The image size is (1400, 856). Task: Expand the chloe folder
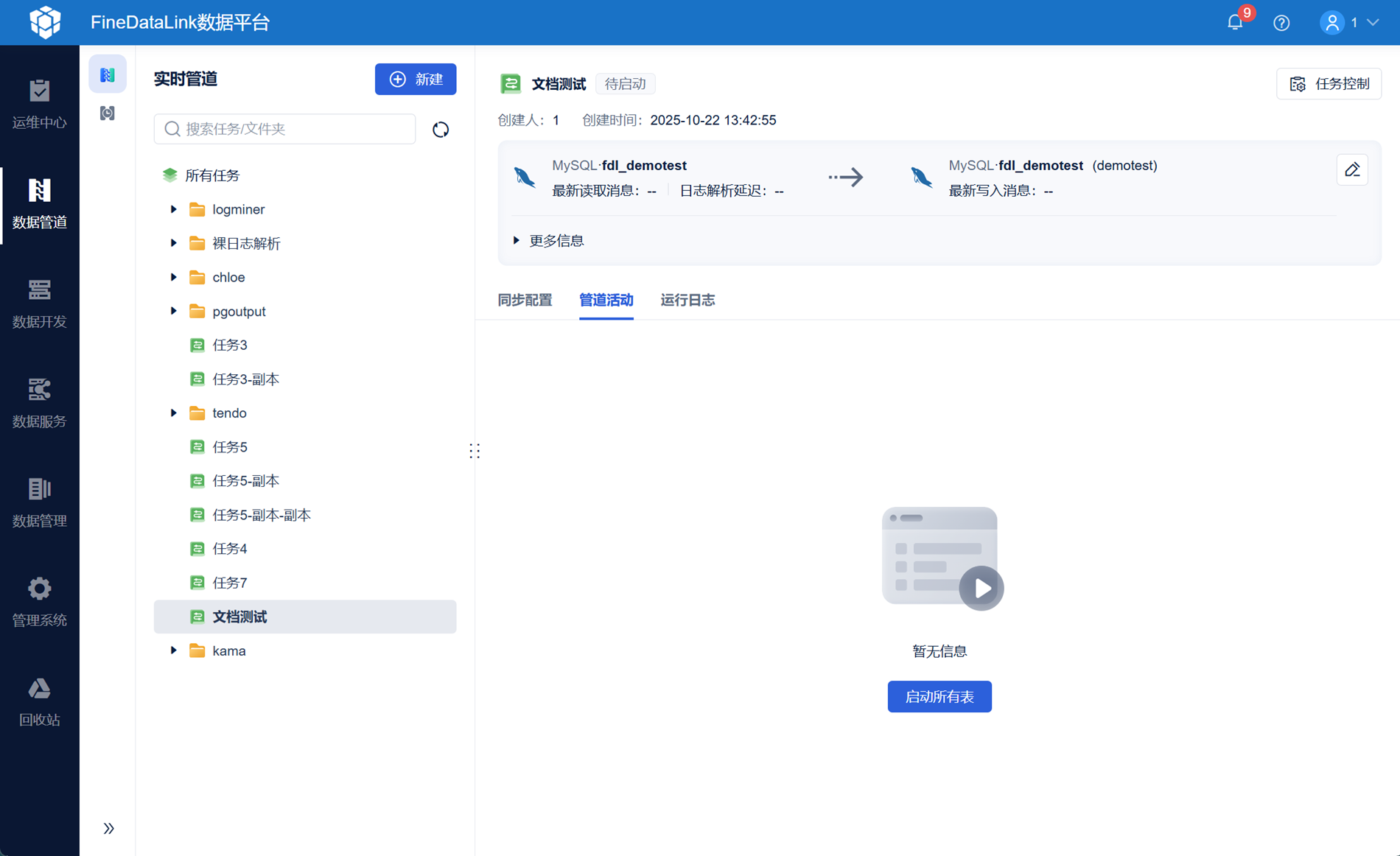(x=174, y=277)
